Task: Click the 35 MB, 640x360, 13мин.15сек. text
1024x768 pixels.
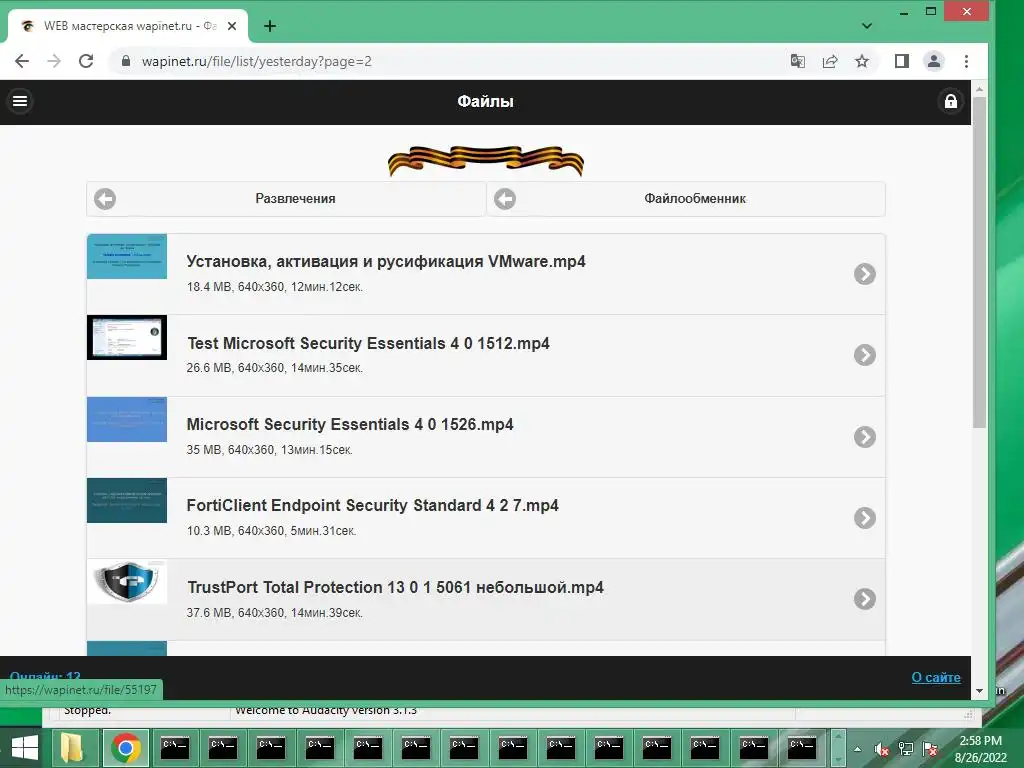Action: tap(269, 450)
